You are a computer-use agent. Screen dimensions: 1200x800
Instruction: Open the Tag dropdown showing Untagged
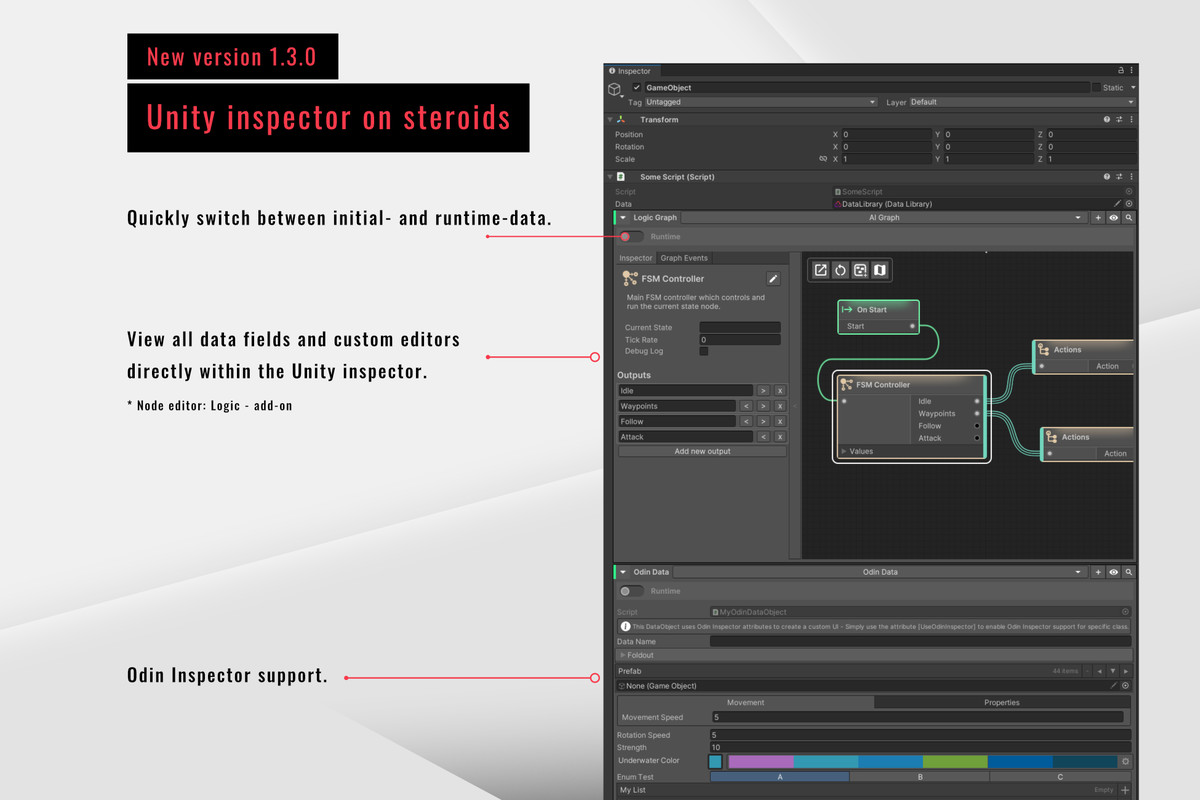pyautogui.click(x=762, y=102)
